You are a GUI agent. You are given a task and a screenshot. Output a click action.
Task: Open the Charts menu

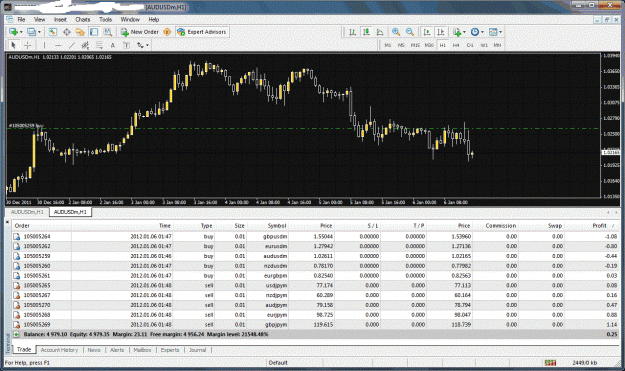tap(83, 19)
